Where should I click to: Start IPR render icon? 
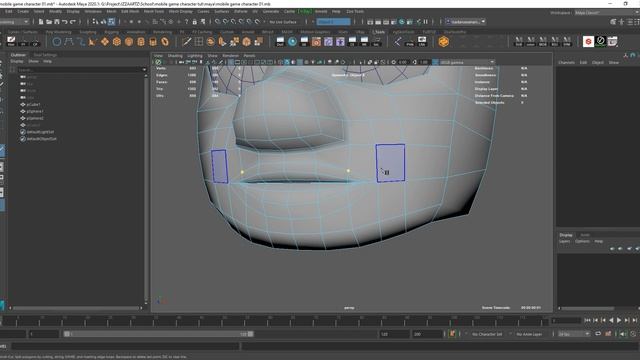(x=386, y=22)
